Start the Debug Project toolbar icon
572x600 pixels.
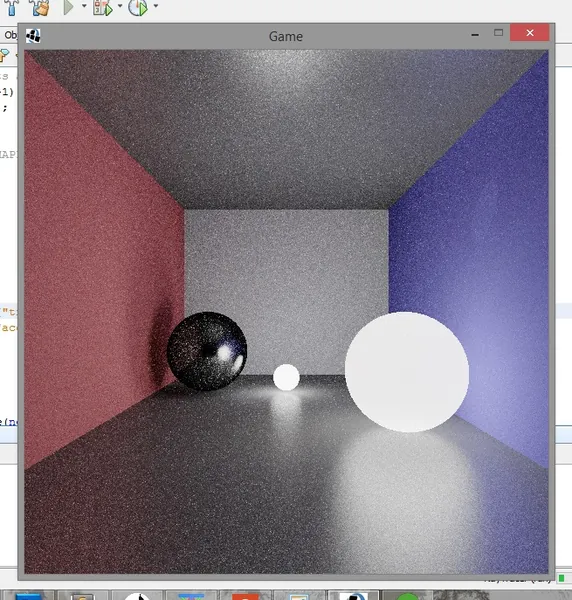click(103, 7)
